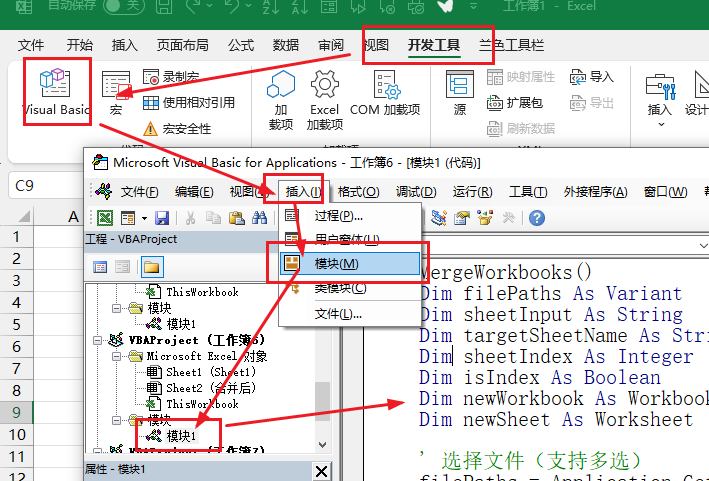709x481 pixels.
Task: Open VBA 窗口(W) menu
Action: [665, 192]
